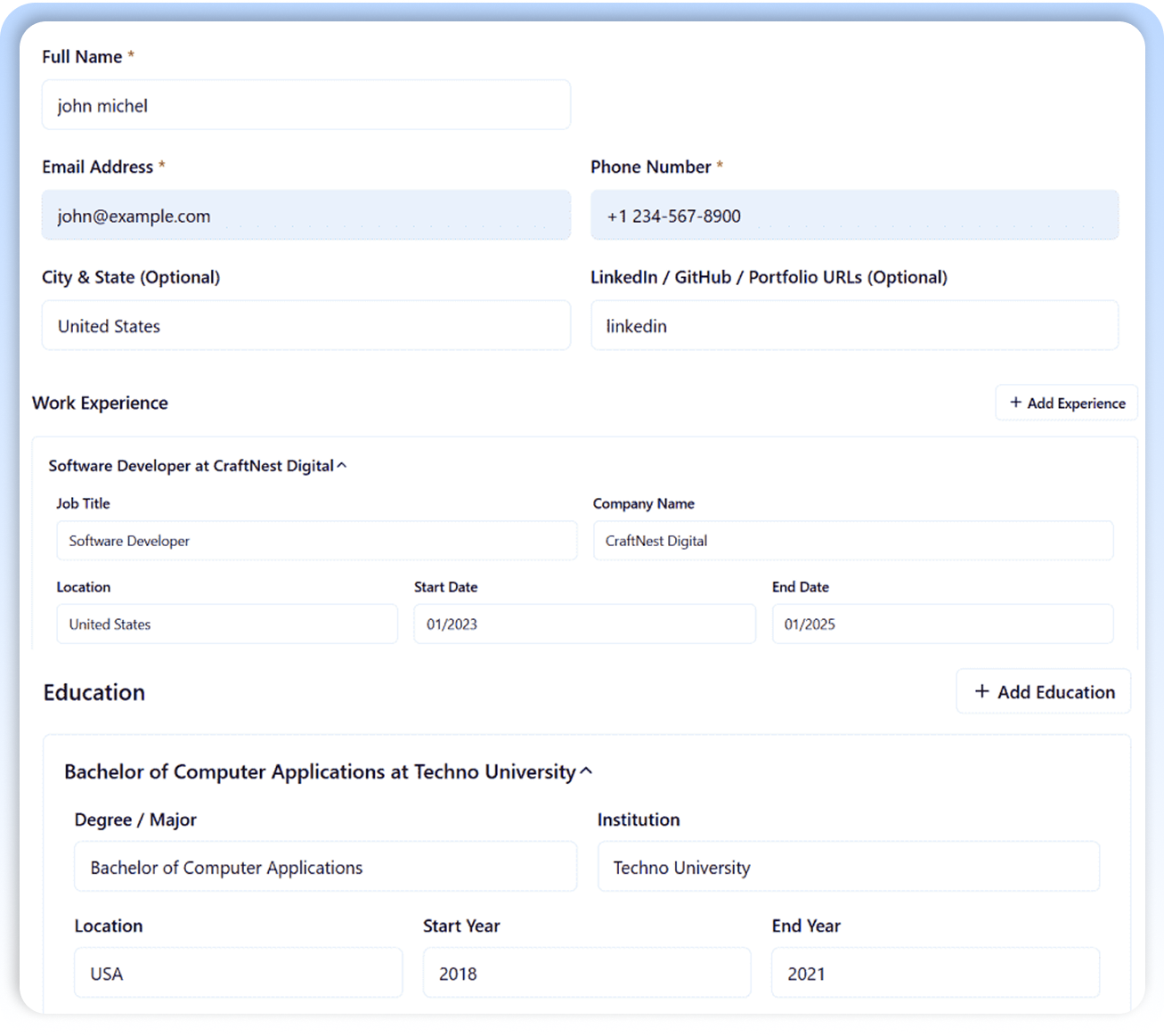Viewport: 1164px width, 1036px height.
Task: Click the Start Date field
Action: point(584,624)
